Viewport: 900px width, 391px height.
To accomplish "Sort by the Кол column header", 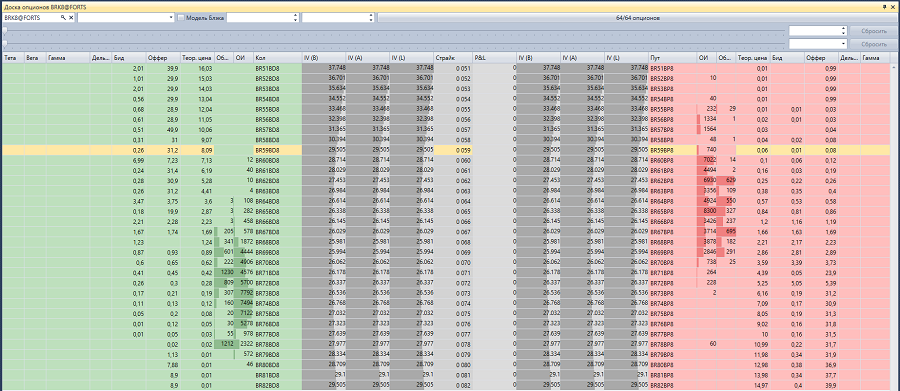I will pyautogui.click(x=278, y=57).
